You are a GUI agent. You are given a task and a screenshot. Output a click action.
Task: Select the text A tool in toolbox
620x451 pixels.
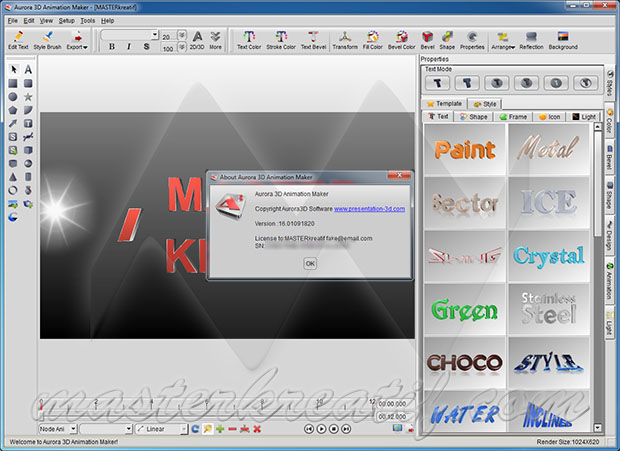point(28,70)
